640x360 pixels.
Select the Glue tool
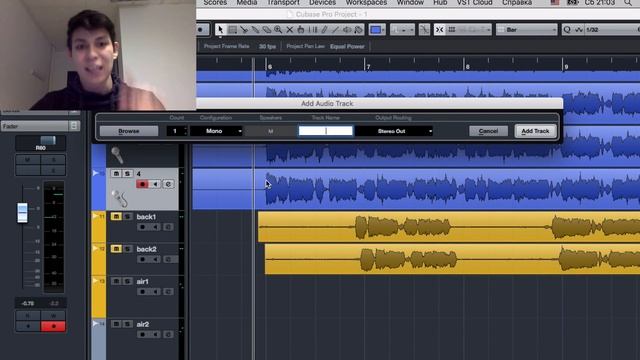[255, 29]
